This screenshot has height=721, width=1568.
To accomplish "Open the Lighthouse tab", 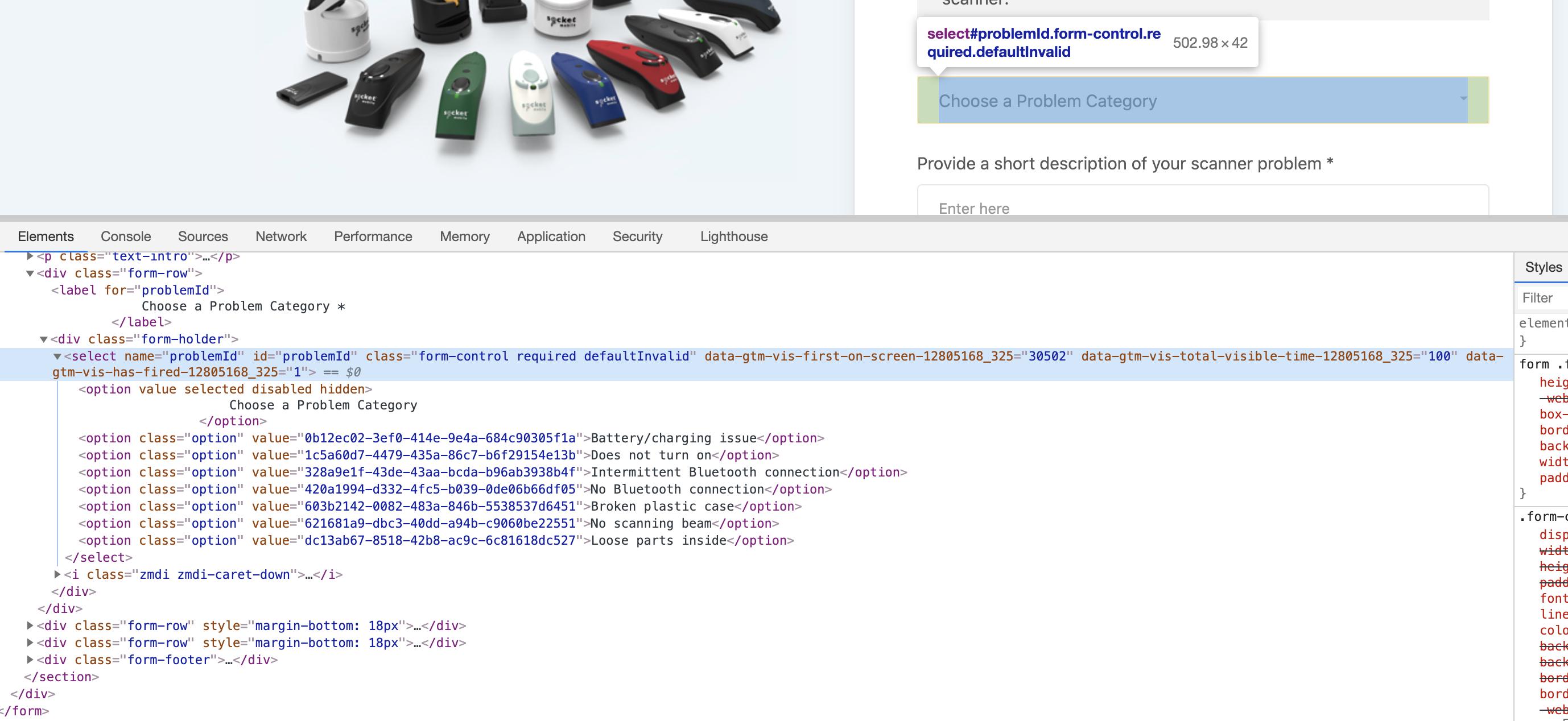I will pyautogui.click(x=733, y=236).
